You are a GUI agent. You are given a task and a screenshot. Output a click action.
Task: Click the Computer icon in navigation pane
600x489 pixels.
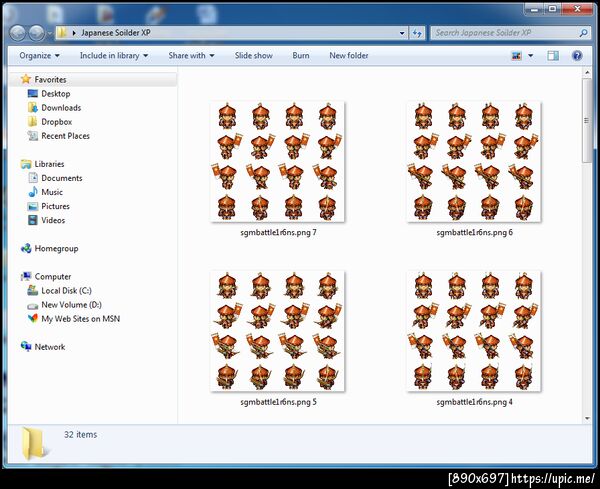pyautogui.click(x=26, y=276)
